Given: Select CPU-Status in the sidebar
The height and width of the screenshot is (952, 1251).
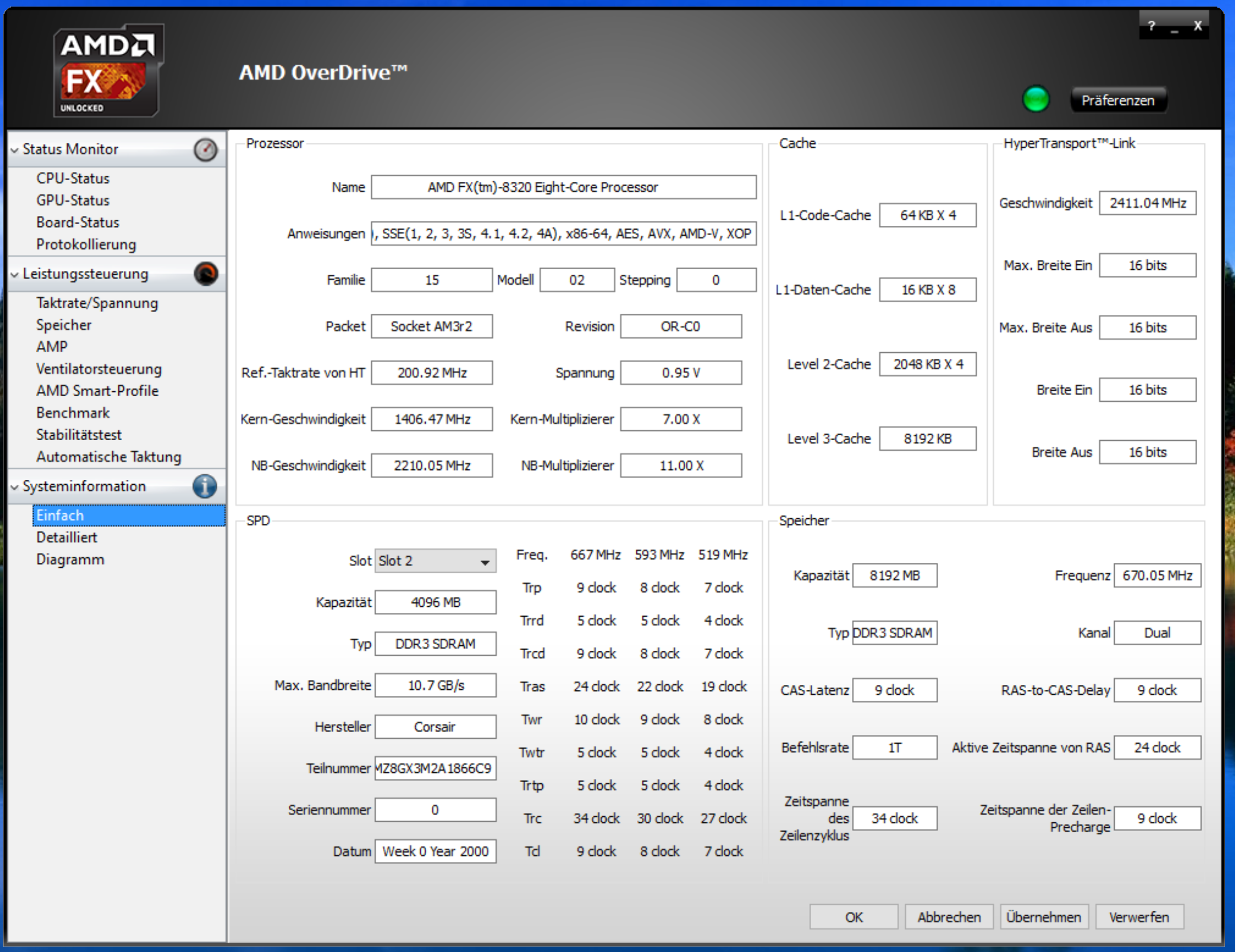Looking at the screenshot, I should point(73,179).
